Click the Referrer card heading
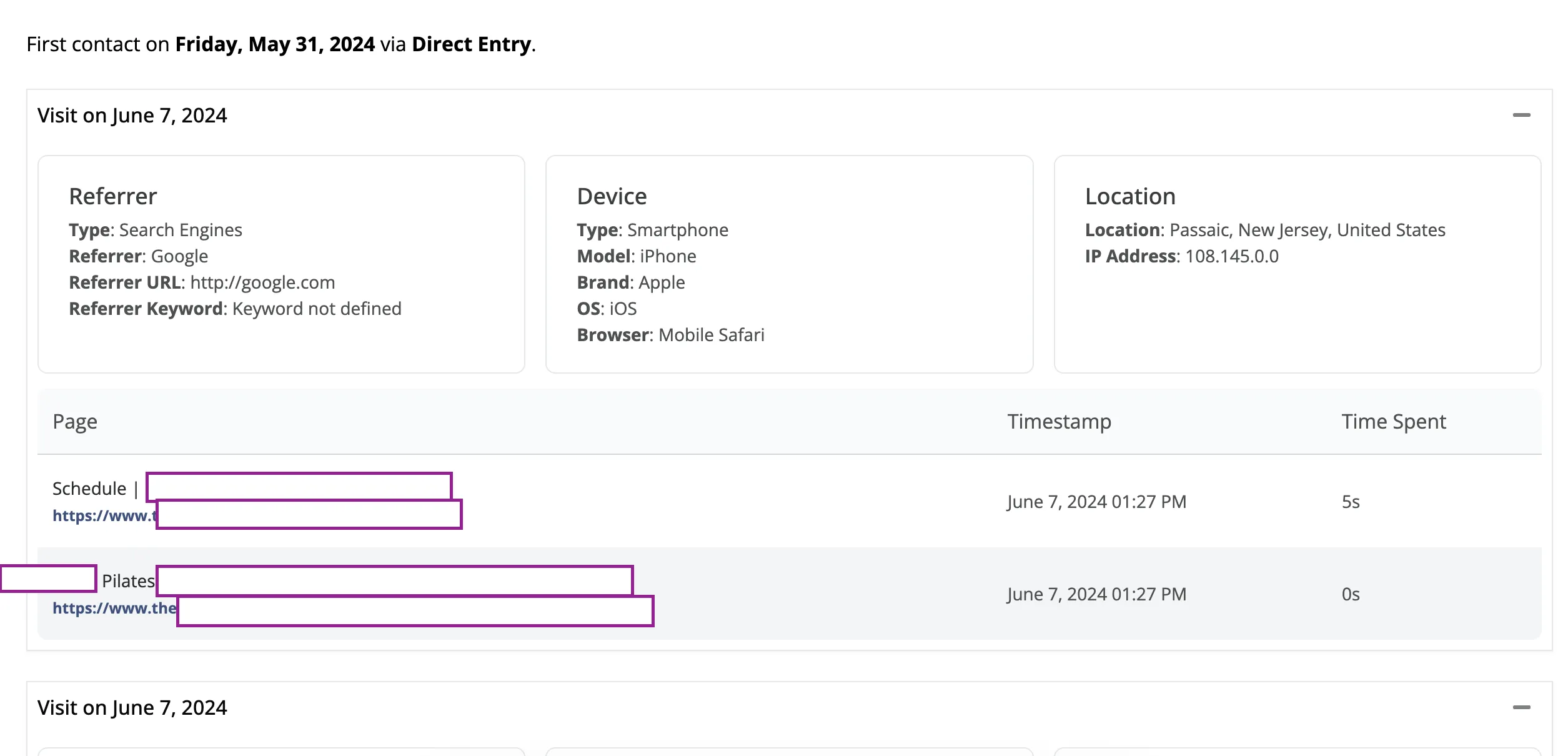1568x756 pixels. point(113,196)
